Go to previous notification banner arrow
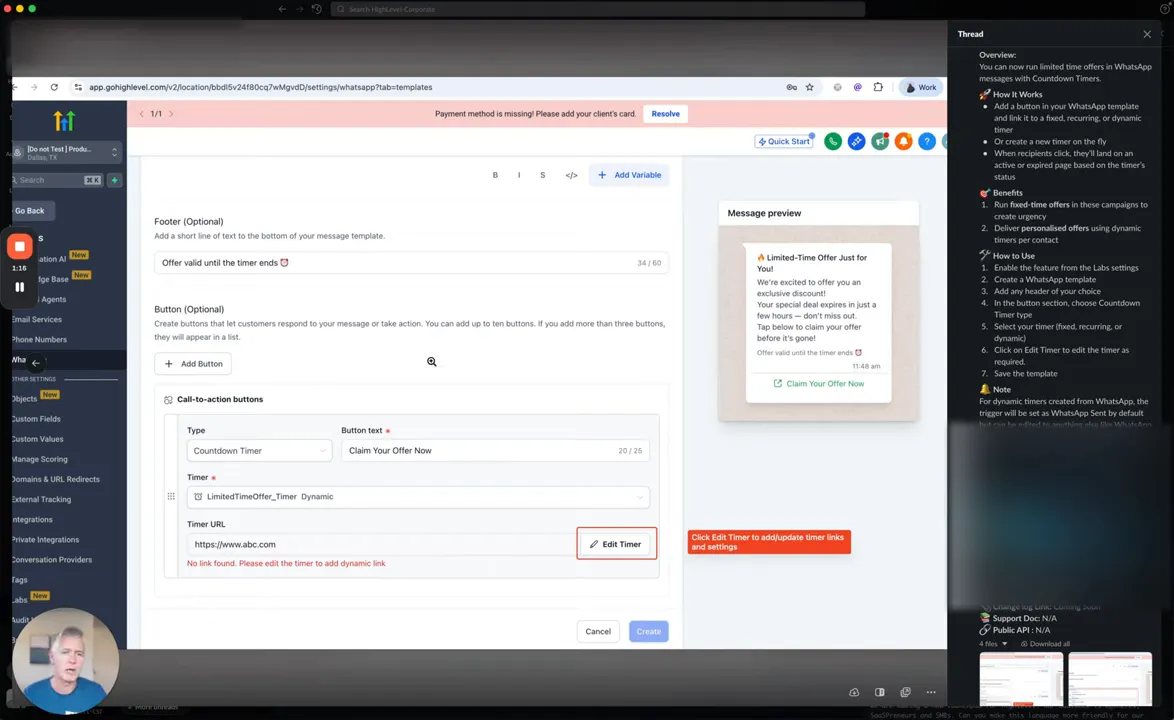 142,114
